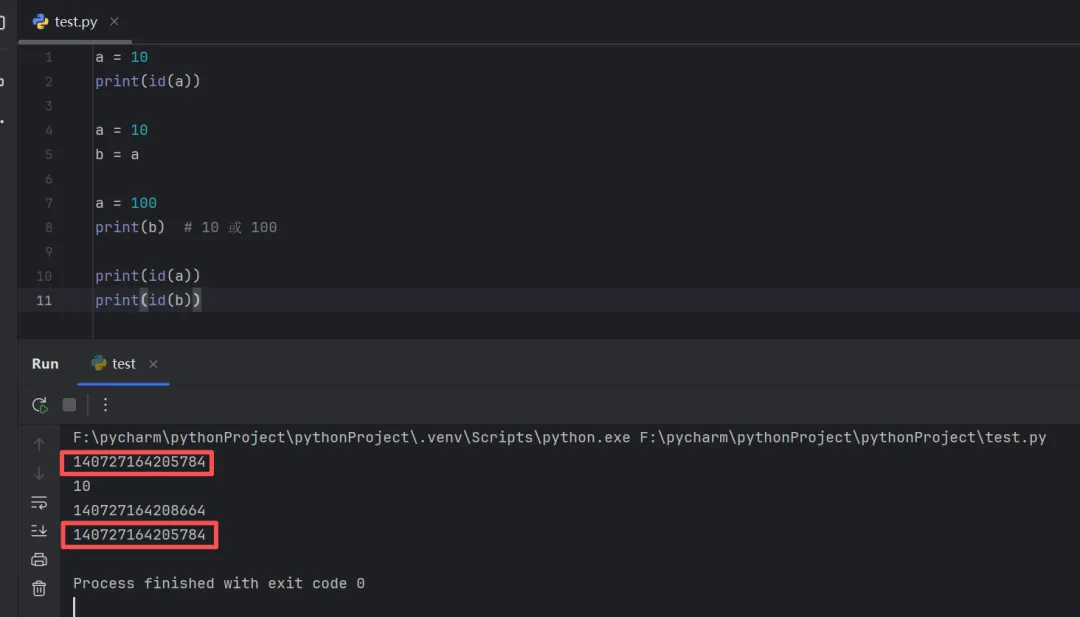Viewport: 1080px width, 617px height.
Task: Close the test.py editor tab
Action: coord(114,21)
